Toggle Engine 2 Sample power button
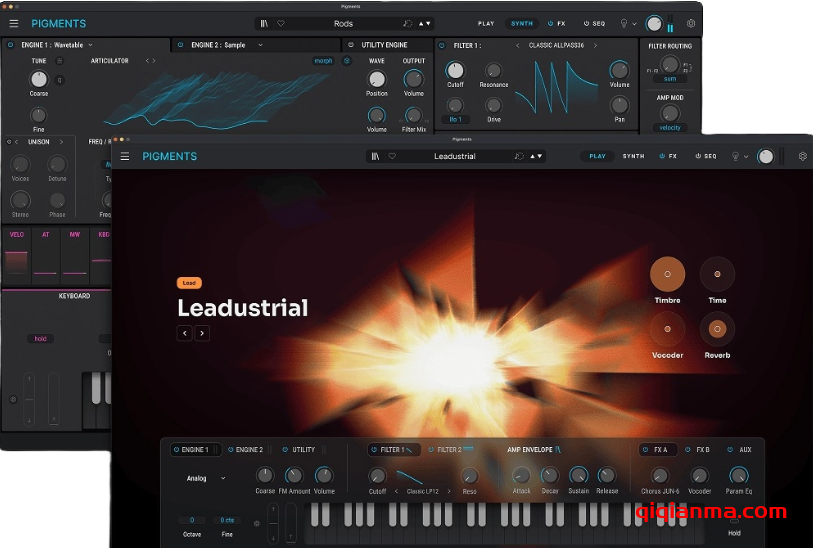Screen dimensions: 813x548 180,45
